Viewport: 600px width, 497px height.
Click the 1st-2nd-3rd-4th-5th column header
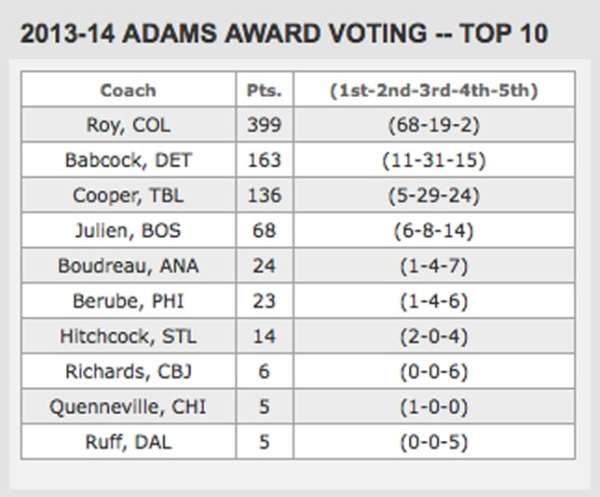click(433, 90)
